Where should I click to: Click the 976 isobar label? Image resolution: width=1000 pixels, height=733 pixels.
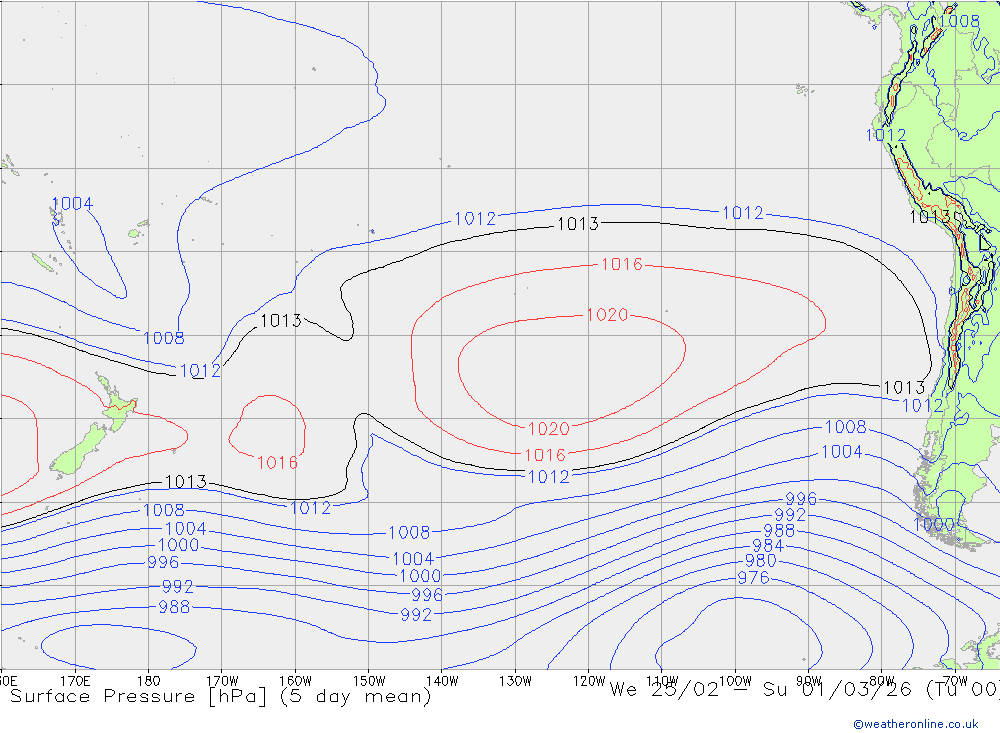pyautogui.click(x=754, y=577)
